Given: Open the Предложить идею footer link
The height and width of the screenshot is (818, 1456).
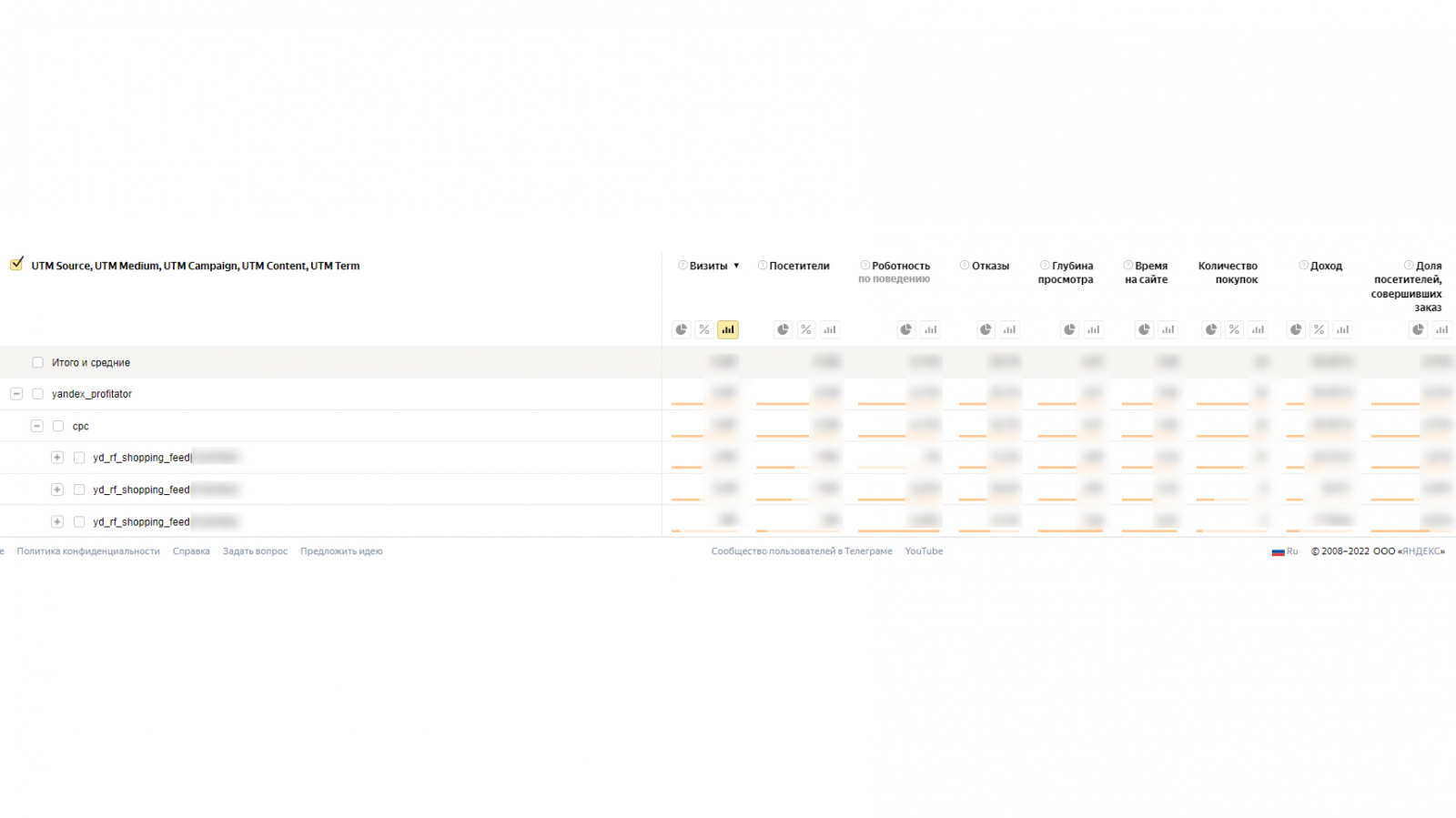Looking at the screenshot, I should tap(341, 551).
